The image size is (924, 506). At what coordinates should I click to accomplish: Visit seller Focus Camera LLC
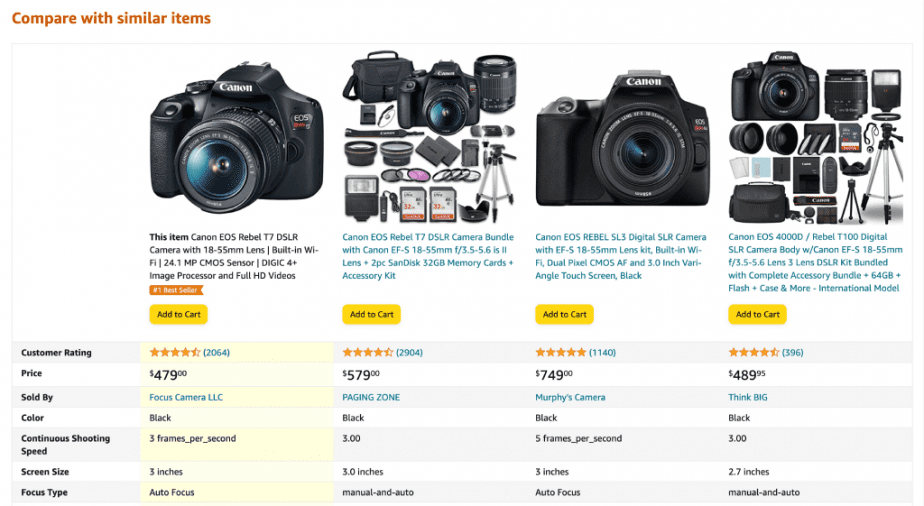tap(186, 397)
